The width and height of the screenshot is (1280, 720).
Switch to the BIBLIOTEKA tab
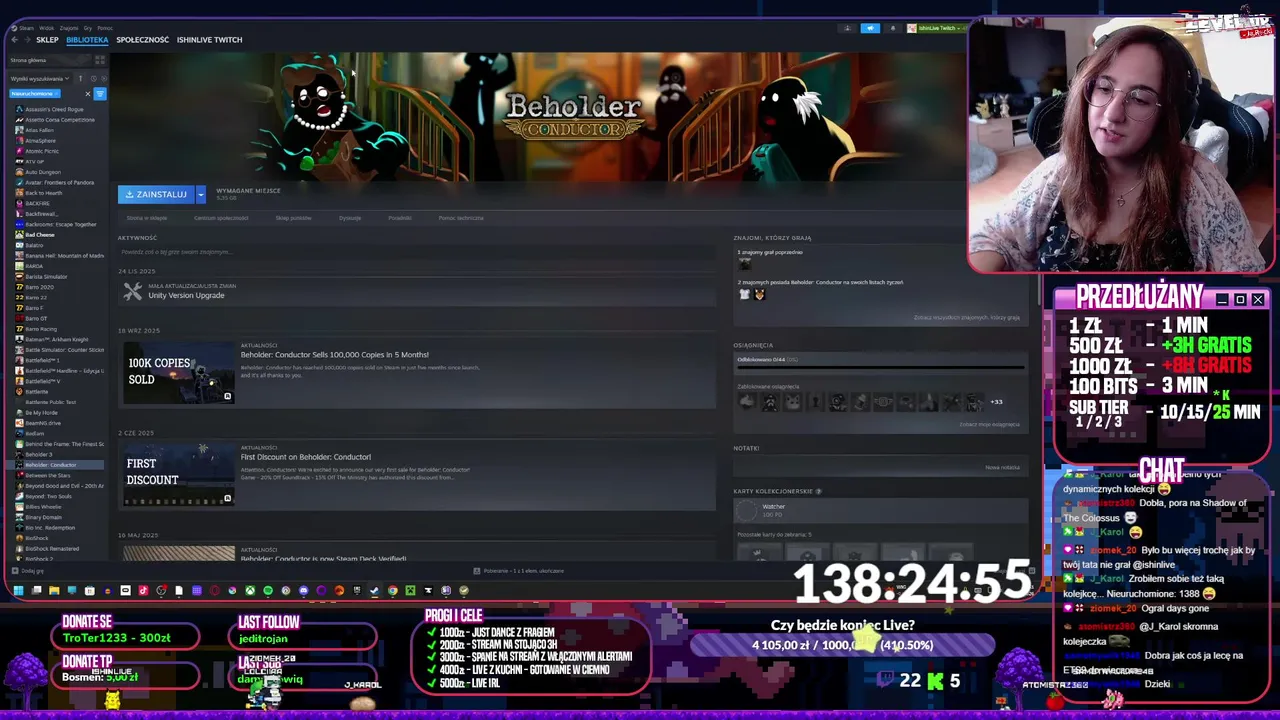[87, 40]
